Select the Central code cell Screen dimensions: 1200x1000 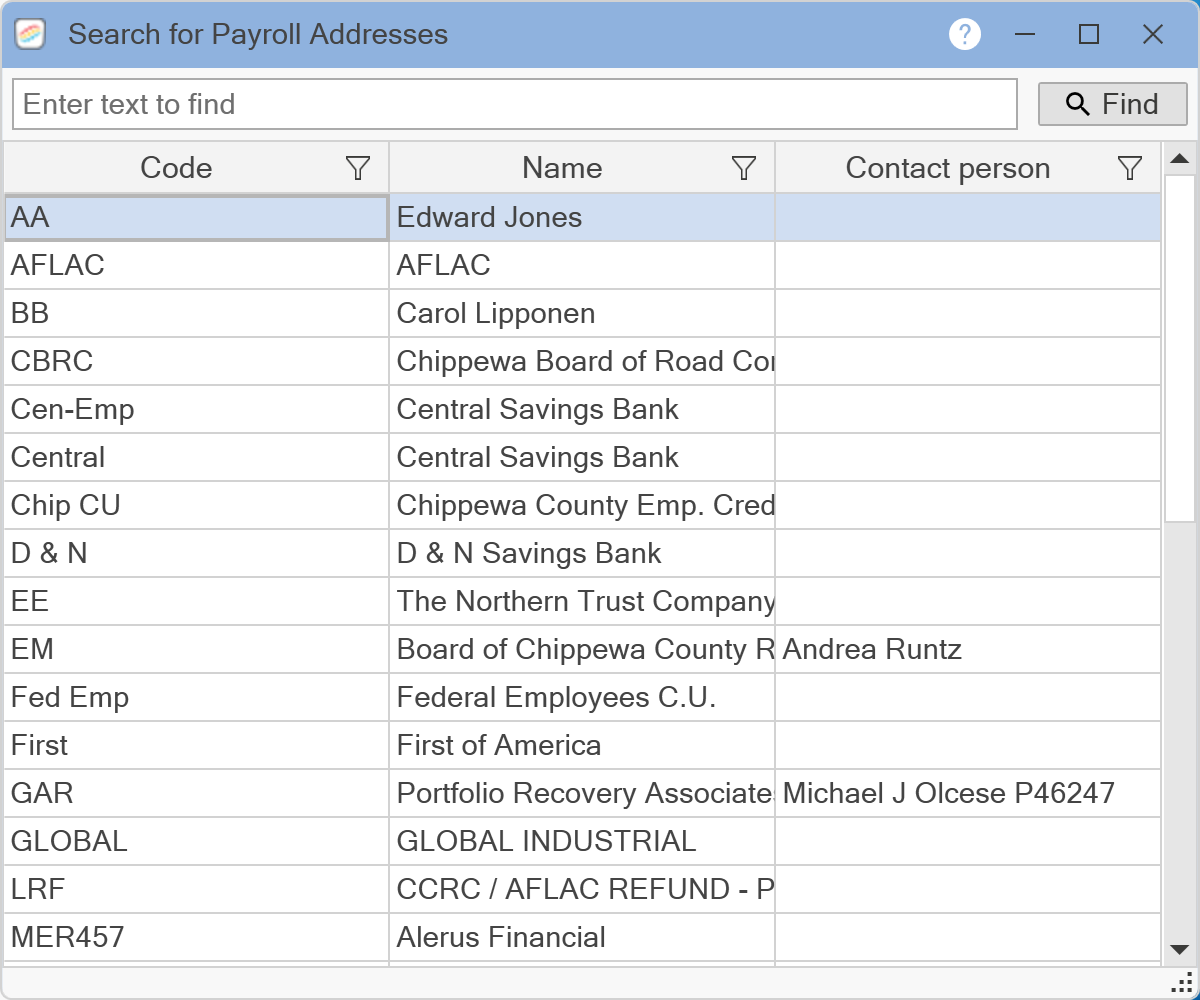(196, 458)
